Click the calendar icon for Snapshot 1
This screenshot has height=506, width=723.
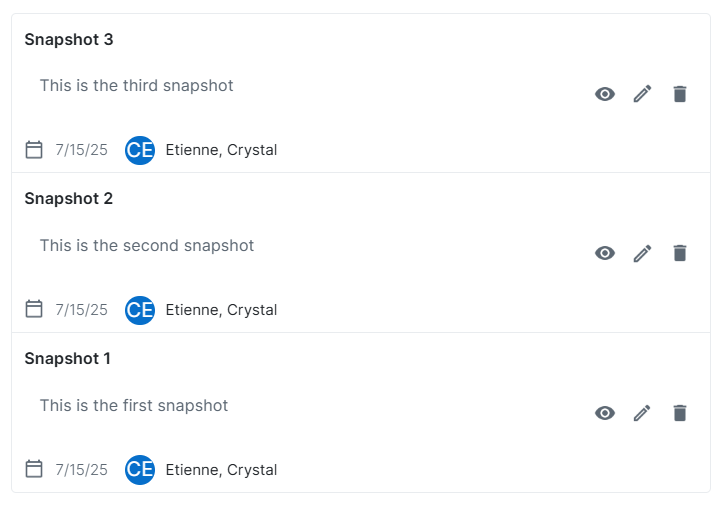pos(34,469)
